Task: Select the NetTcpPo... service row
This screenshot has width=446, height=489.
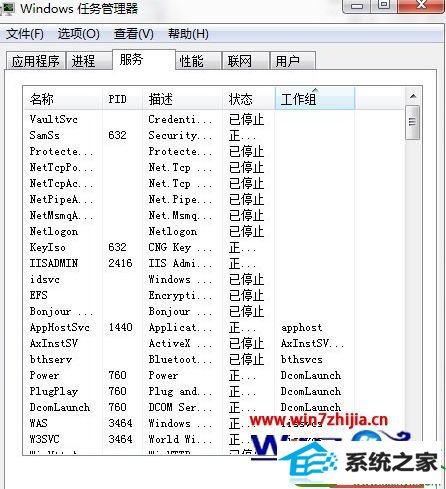Action: pos(213,167)
